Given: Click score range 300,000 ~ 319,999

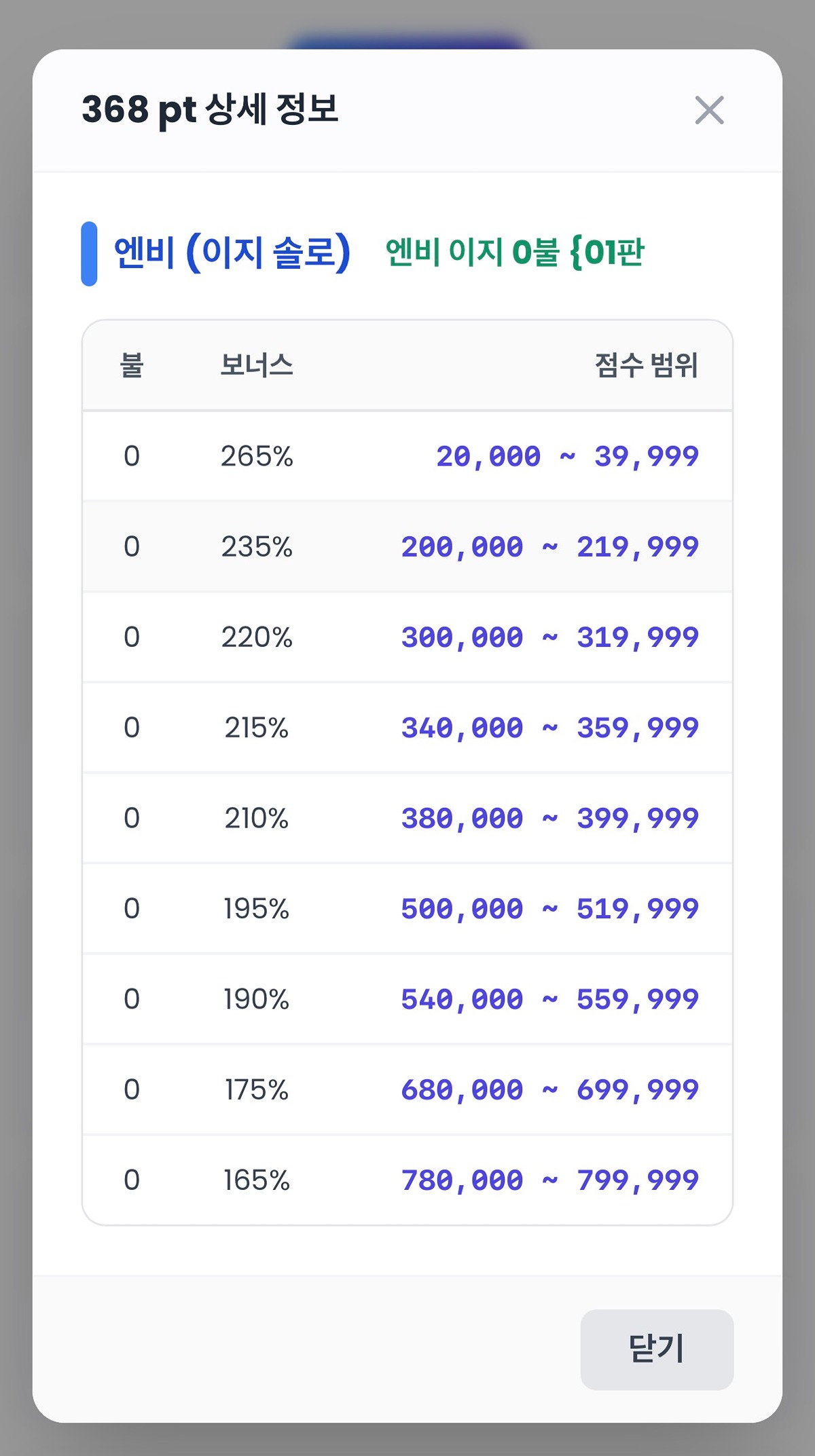Looking at the screenshot, I should 549,637.
